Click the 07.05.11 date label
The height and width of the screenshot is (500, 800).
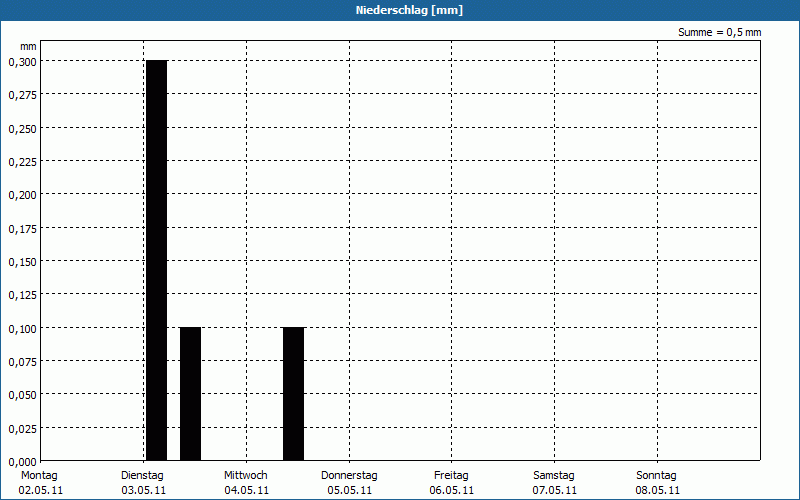[x=555, y=491]
